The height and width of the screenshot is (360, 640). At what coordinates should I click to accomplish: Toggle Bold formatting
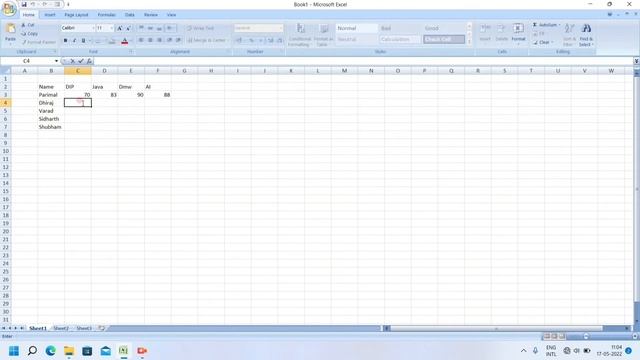click(x=65, y=40)
